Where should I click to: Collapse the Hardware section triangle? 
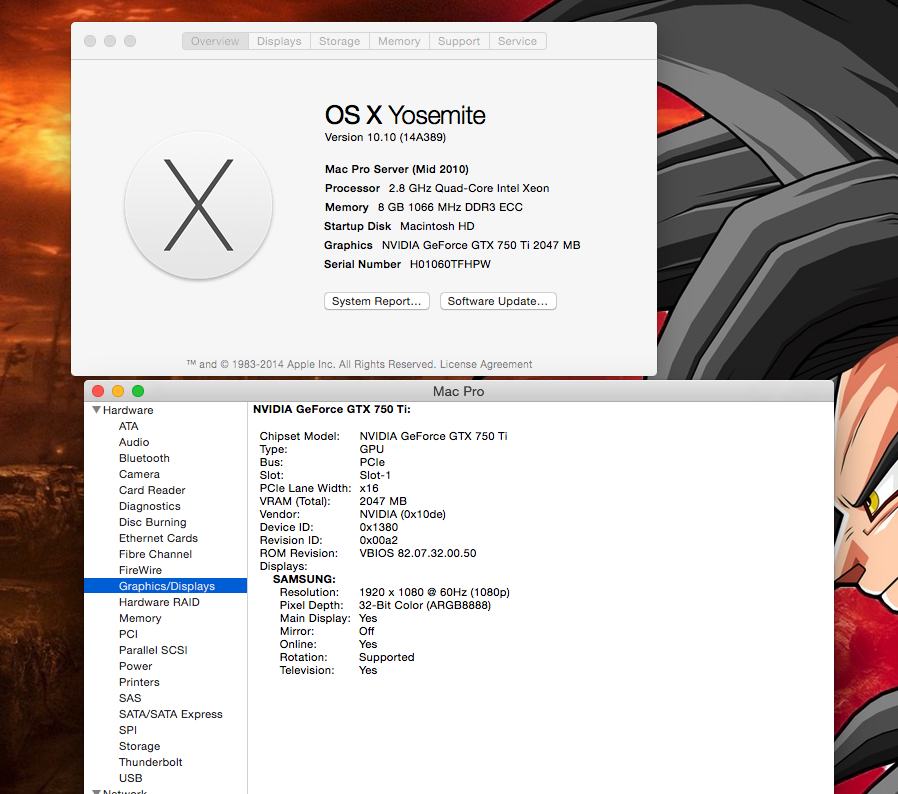tap(97, 410)
